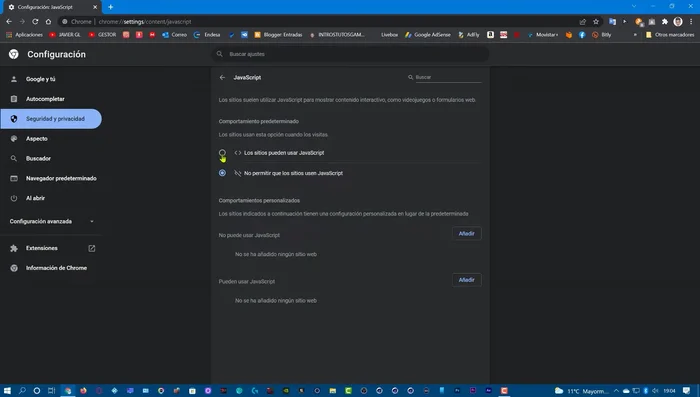700x397 pixels.
Task: Open the Aplicaciones bookmark
Action: click(25, 34)
